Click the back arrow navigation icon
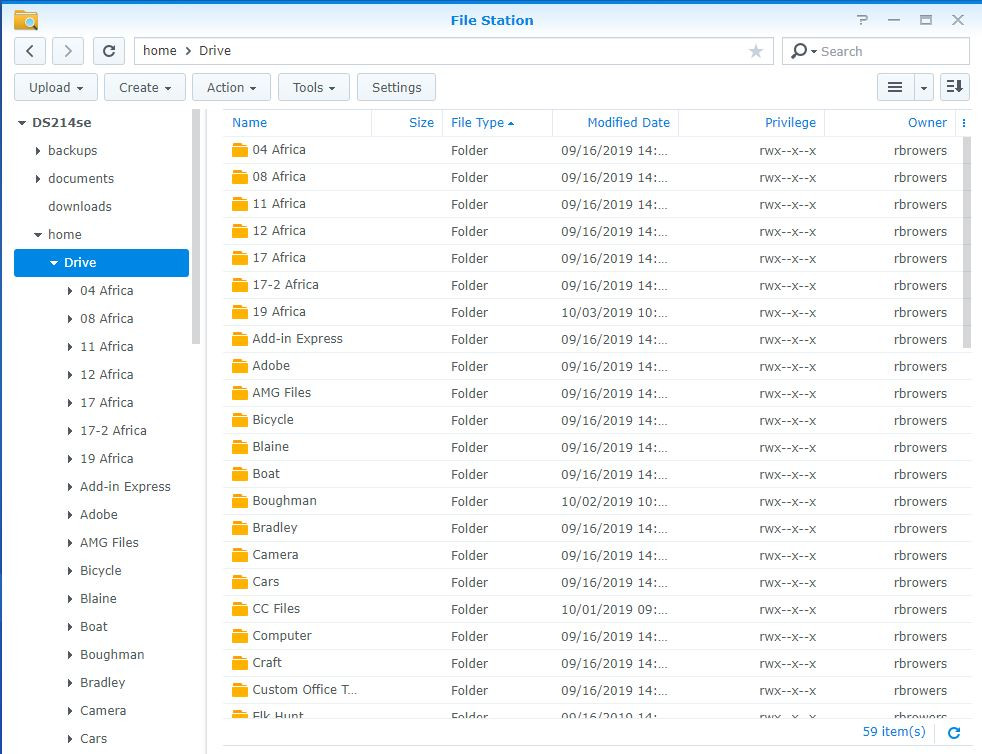Viewport: 982px width, 754px height. tap(29, 51)
